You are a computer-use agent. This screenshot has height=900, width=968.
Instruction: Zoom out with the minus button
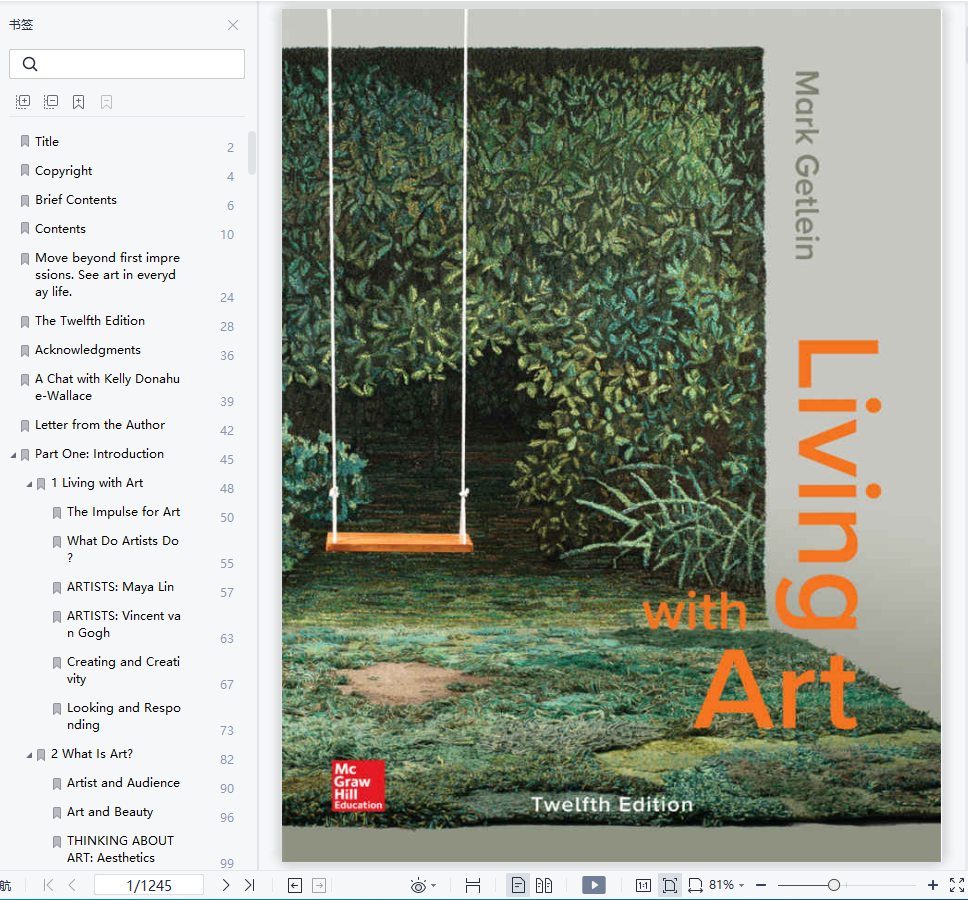click(x=761, y=885)
